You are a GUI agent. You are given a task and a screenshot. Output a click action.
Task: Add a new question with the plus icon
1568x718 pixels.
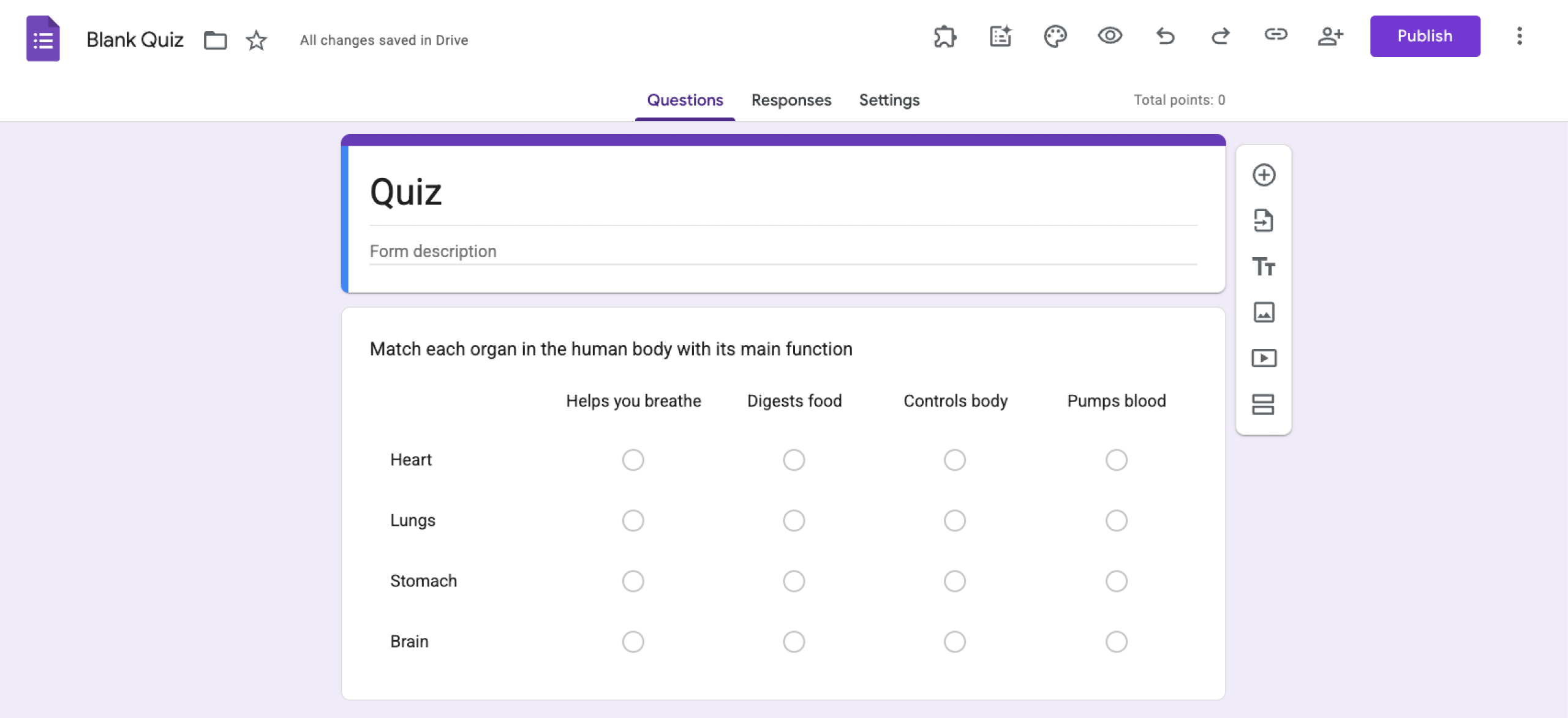(1264, 174)
